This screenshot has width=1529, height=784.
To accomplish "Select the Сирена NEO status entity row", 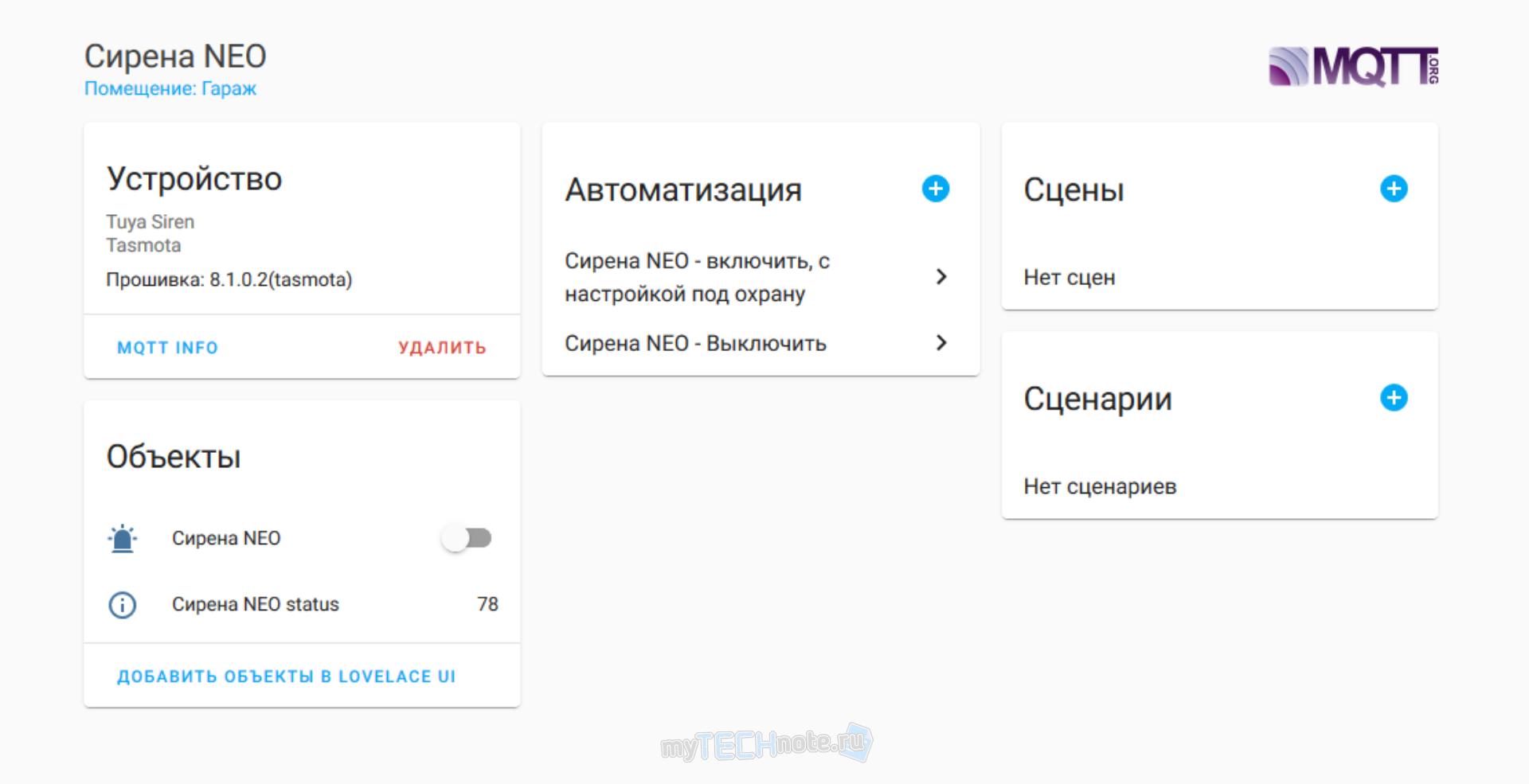I will (x=302, y=605).
